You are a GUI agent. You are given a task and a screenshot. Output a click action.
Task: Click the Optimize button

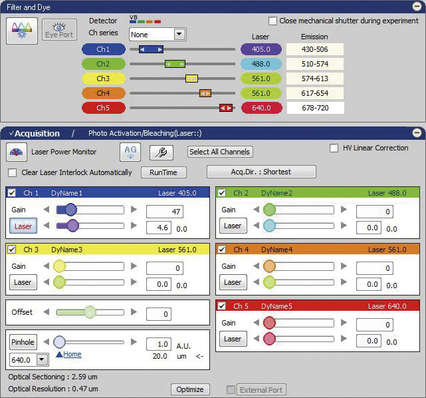(x=190, y=389)
